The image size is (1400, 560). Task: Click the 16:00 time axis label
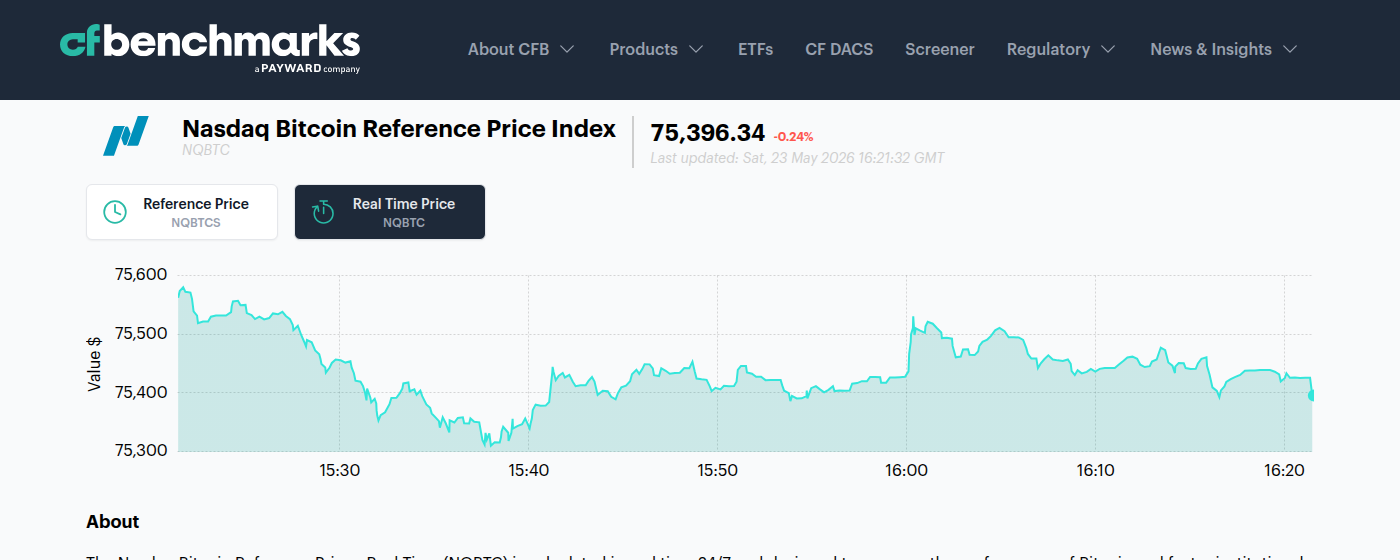click(906, 470)
